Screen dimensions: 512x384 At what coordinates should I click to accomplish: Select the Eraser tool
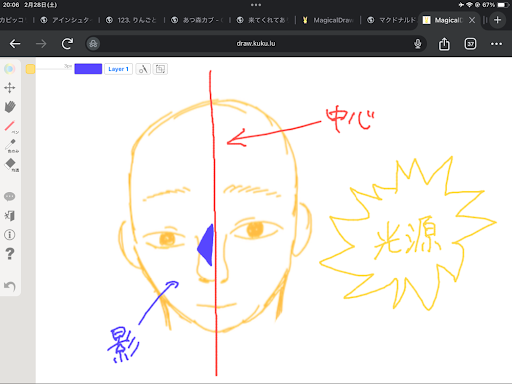pos(11,165)
